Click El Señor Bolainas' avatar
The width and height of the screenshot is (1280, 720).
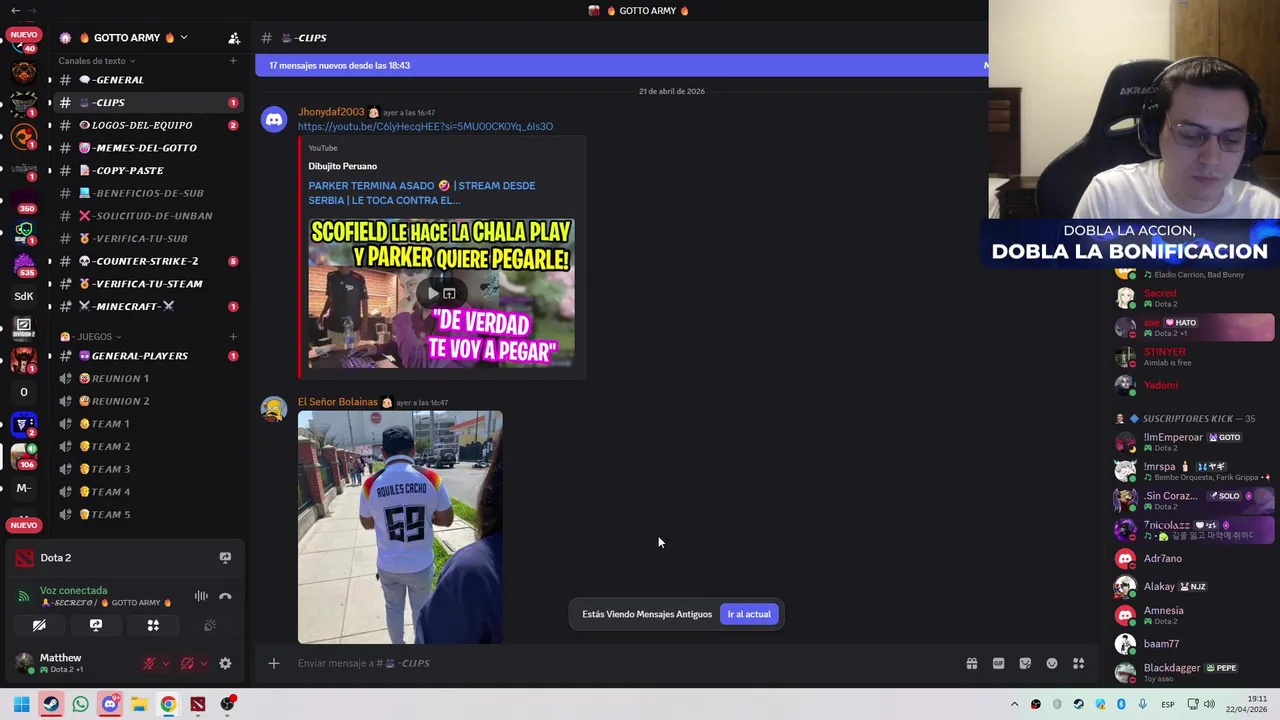(x=273, y=409)
